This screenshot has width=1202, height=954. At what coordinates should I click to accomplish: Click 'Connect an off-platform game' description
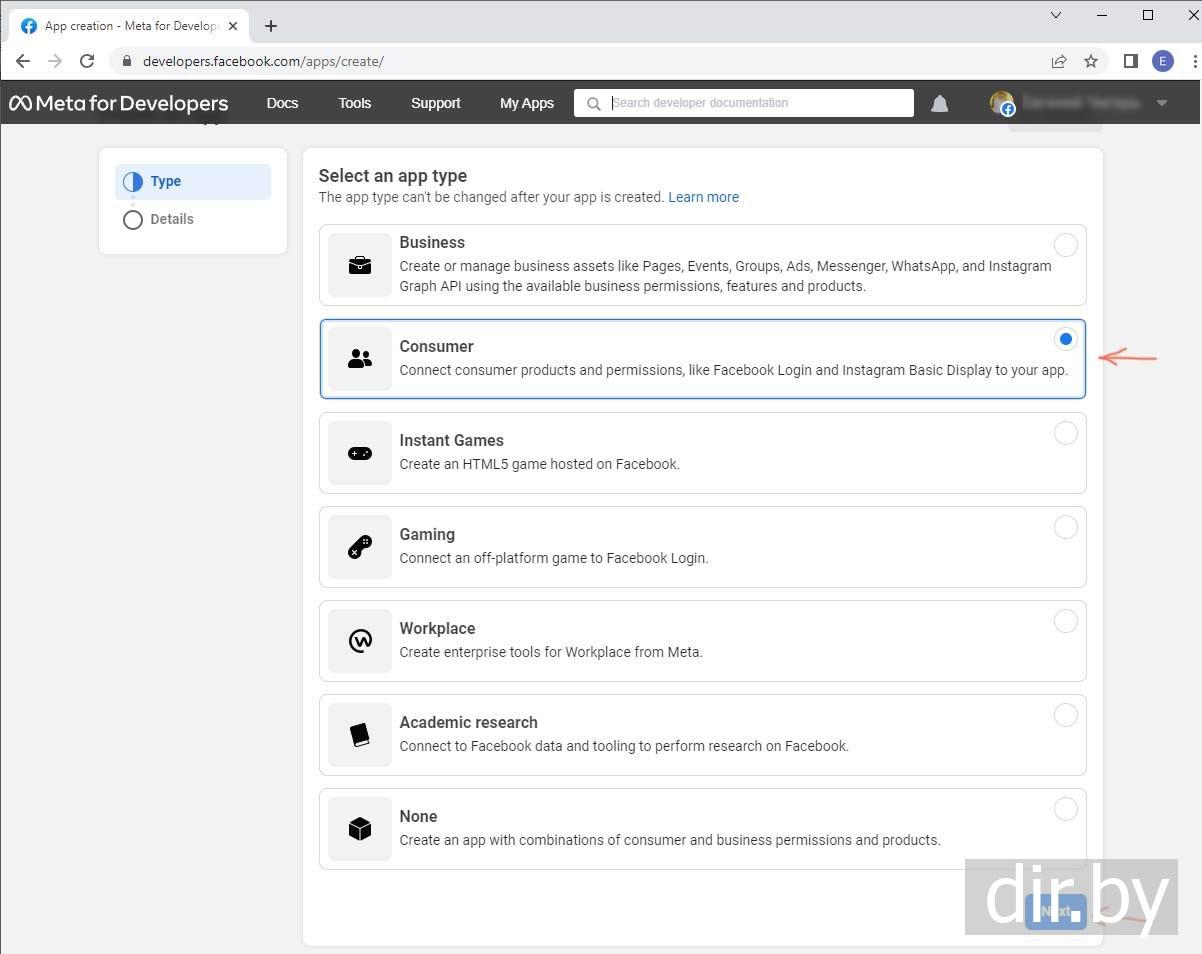pyautogui.click(x=554, y=558)
